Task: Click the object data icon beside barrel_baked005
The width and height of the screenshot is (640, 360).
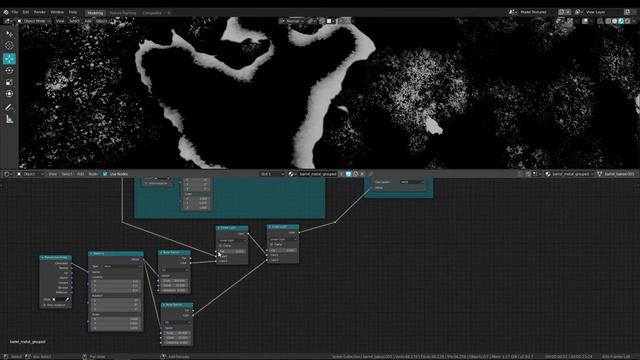Action: pyautogui.click(x=600, y=174)
